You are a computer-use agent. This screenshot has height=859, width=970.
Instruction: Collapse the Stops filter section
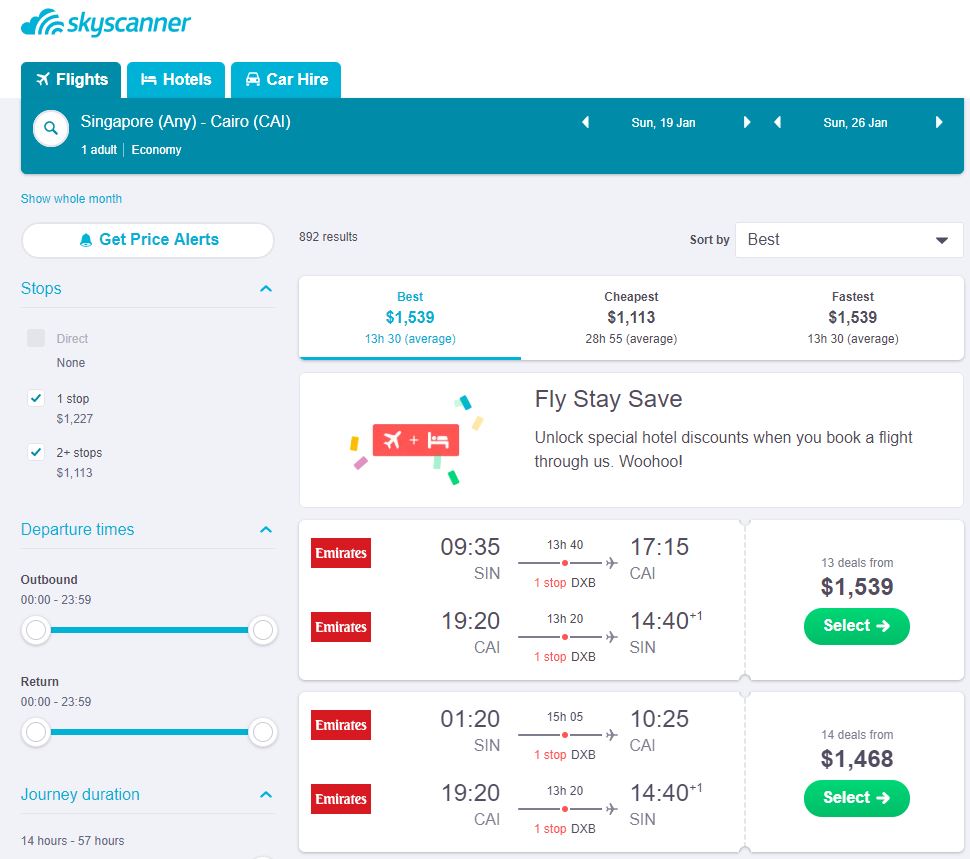(x=265, y=289)
